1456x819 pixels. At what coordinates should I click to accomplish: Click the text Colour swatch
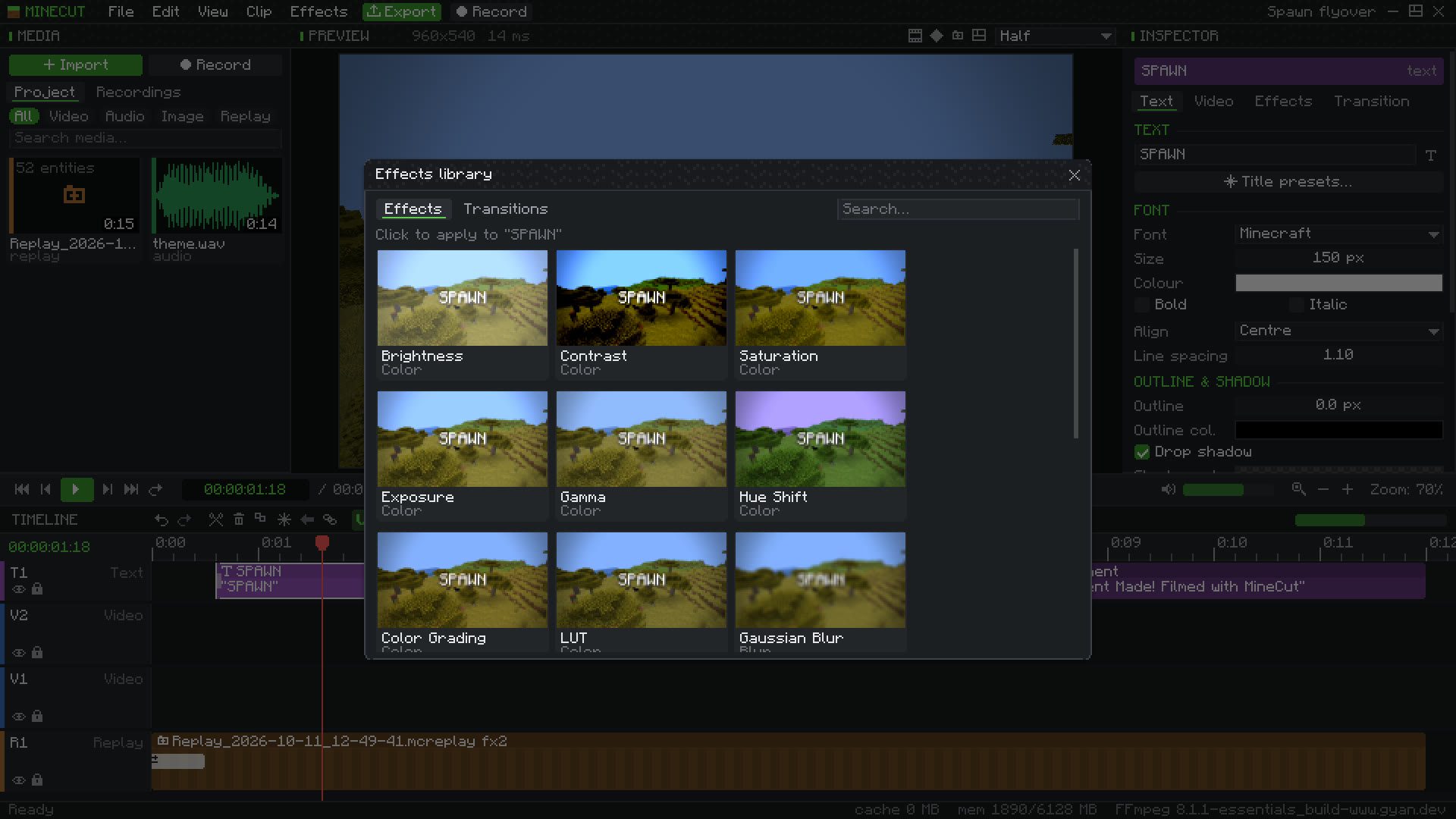click(1338, 283)
